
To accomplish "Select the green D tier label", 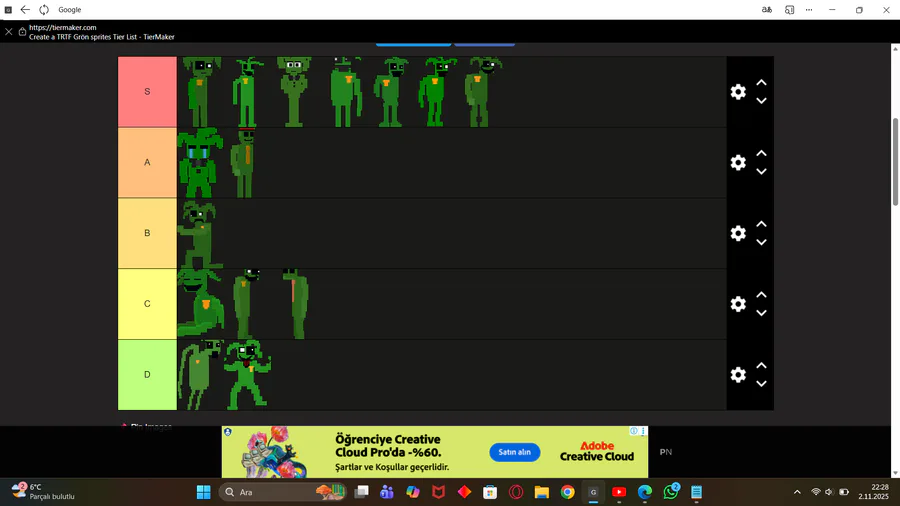I will [148, 375].
